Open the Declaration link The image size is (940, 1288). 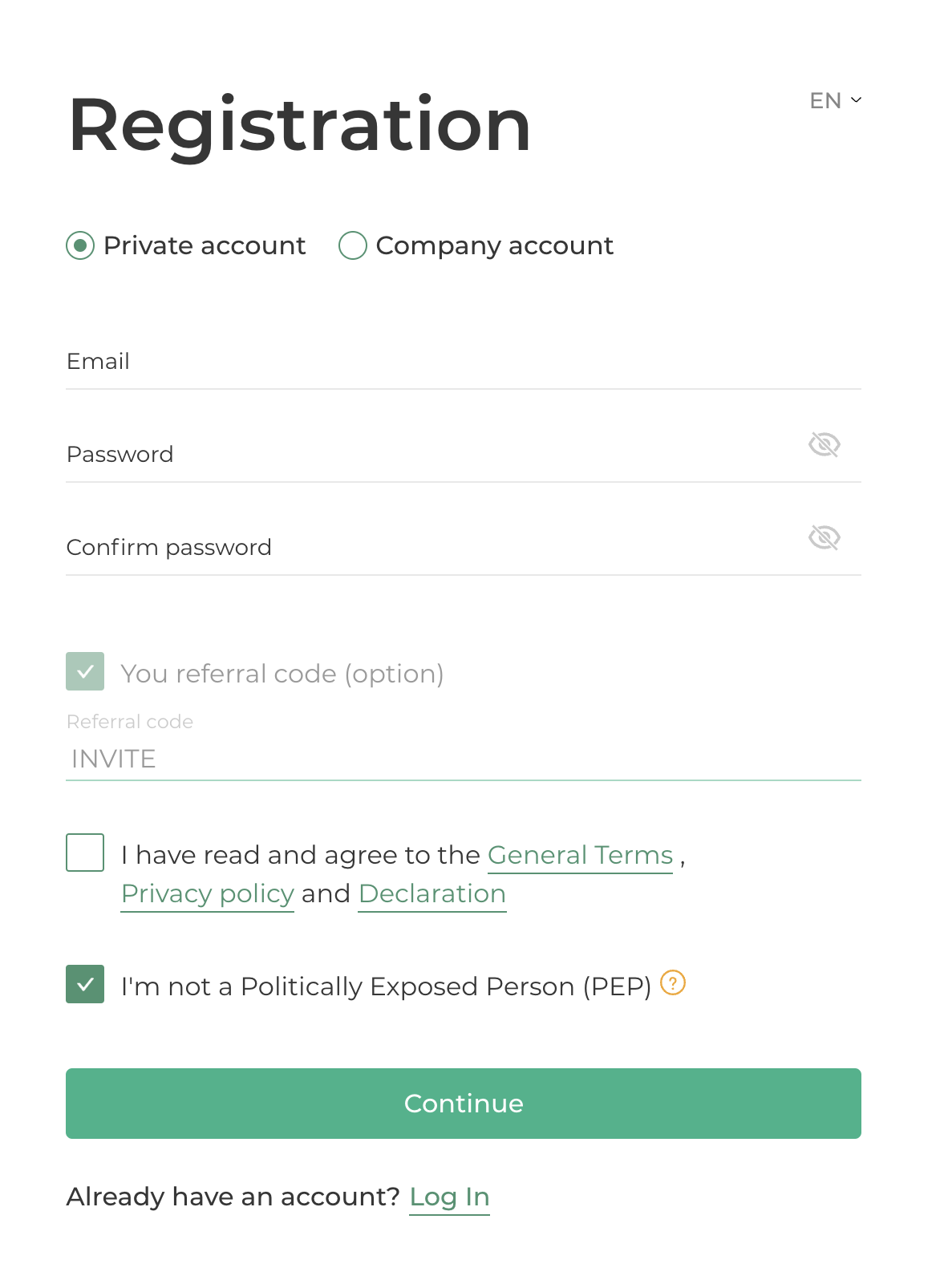click(x=432, y=894)
